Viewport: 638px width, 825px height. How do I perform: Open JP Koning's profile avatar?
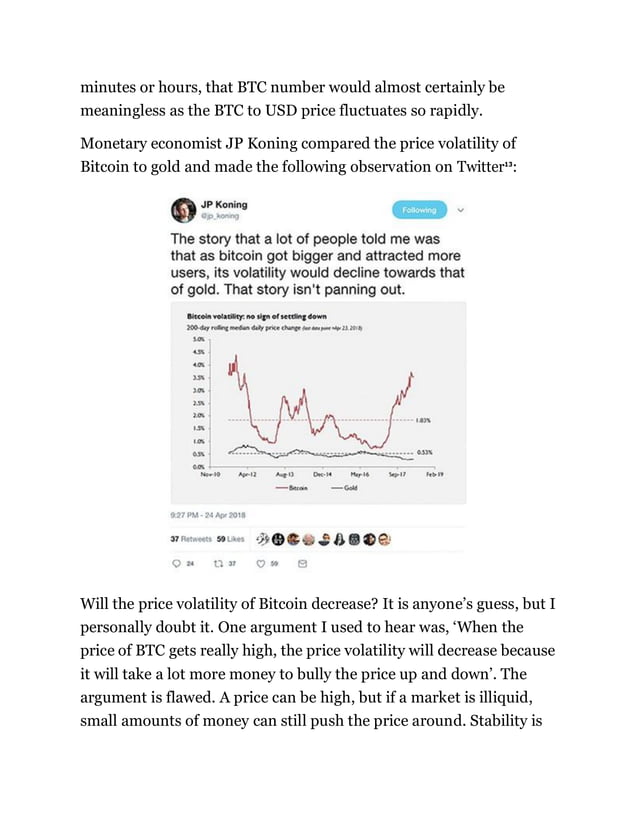184,211
